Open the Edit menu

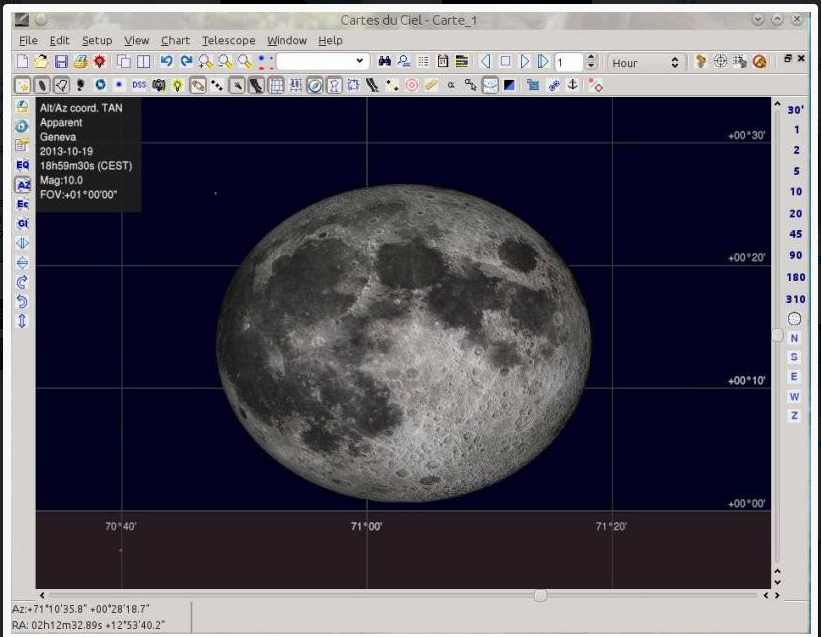59,40
